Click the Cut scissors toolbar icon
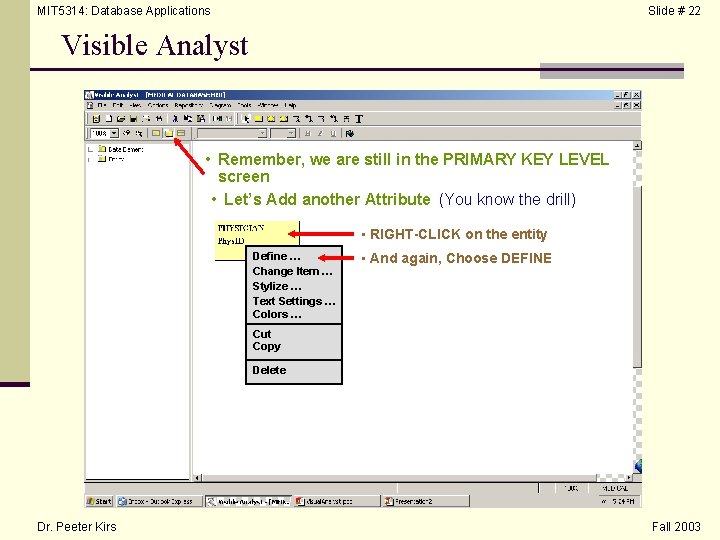 pyautogui.click(x=175, y=118)
